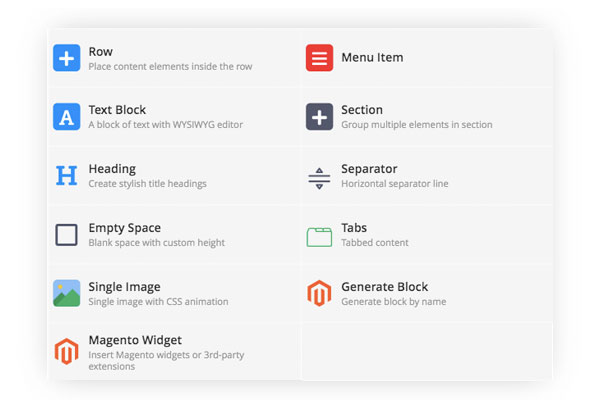Click the Magento Widget logo icon

(66, 352)
